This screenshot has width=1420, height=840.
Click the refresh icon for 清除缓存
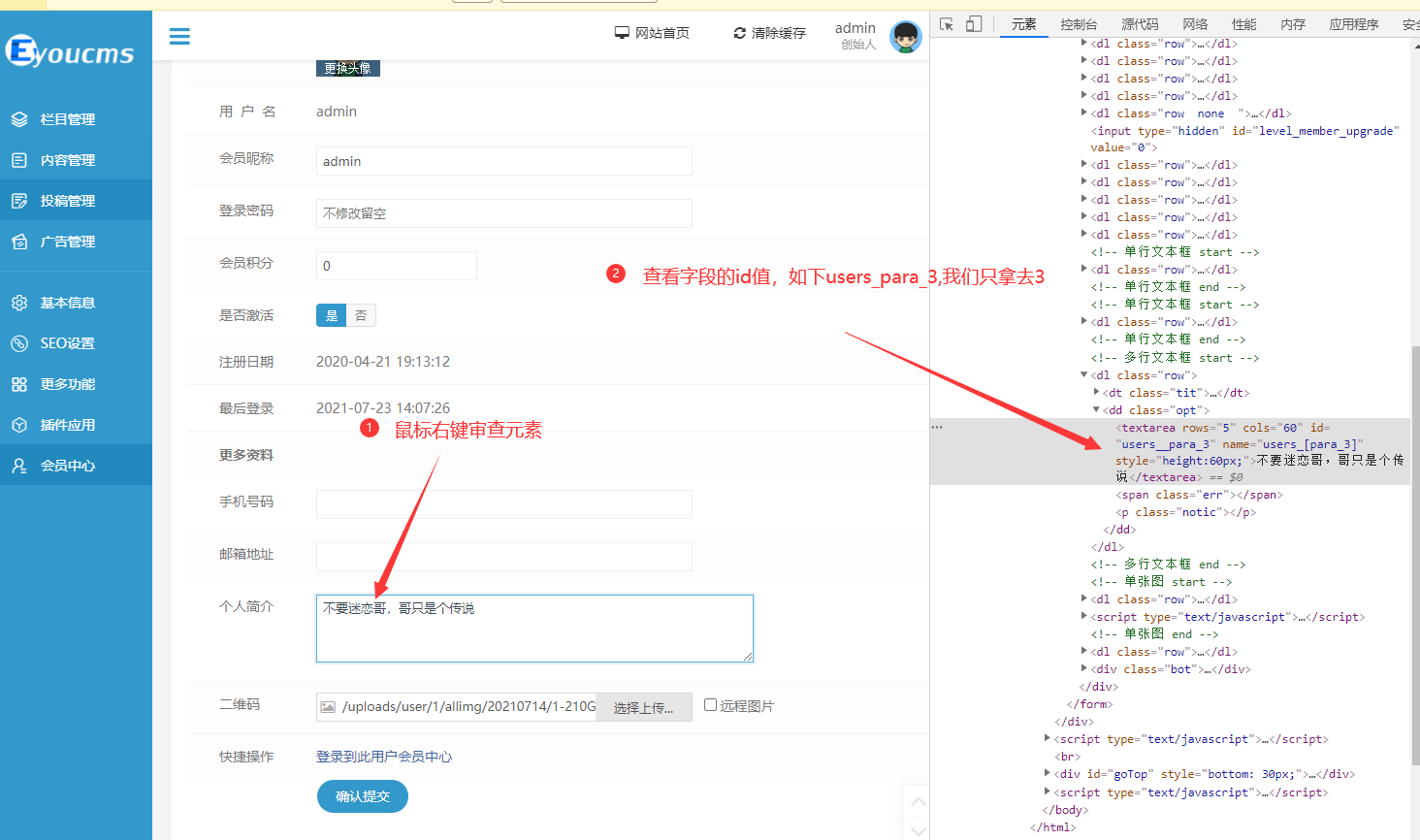pos(740,33)
